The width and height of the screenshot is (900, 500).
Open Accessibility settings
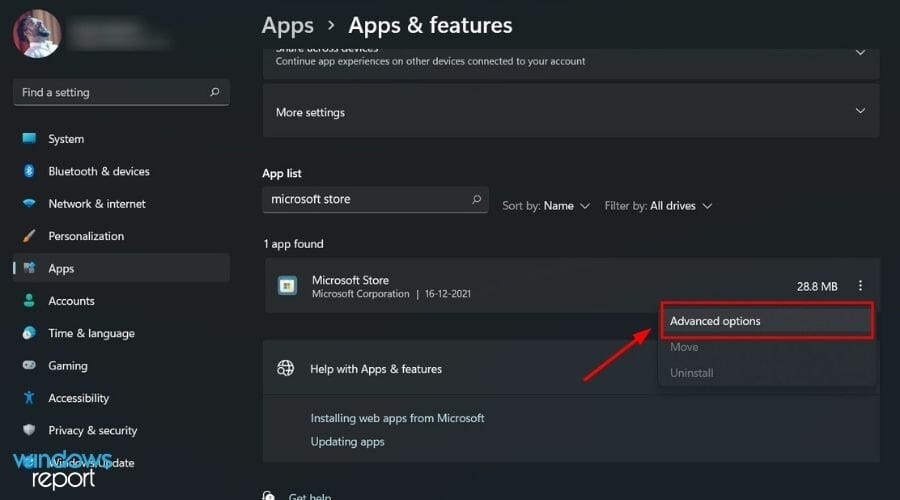tap(121, 398)
